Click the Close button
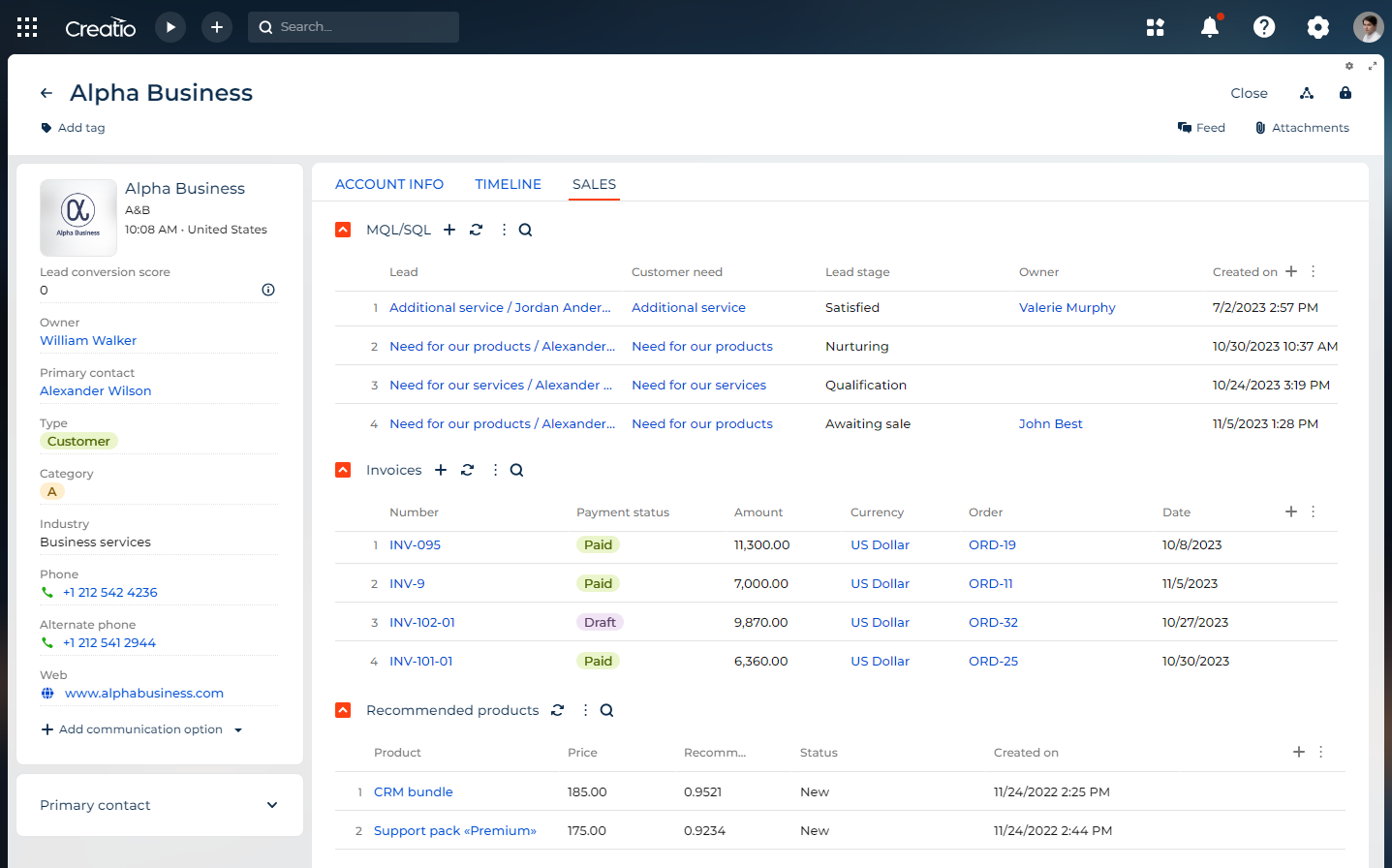 click(x=1249, y=93)
